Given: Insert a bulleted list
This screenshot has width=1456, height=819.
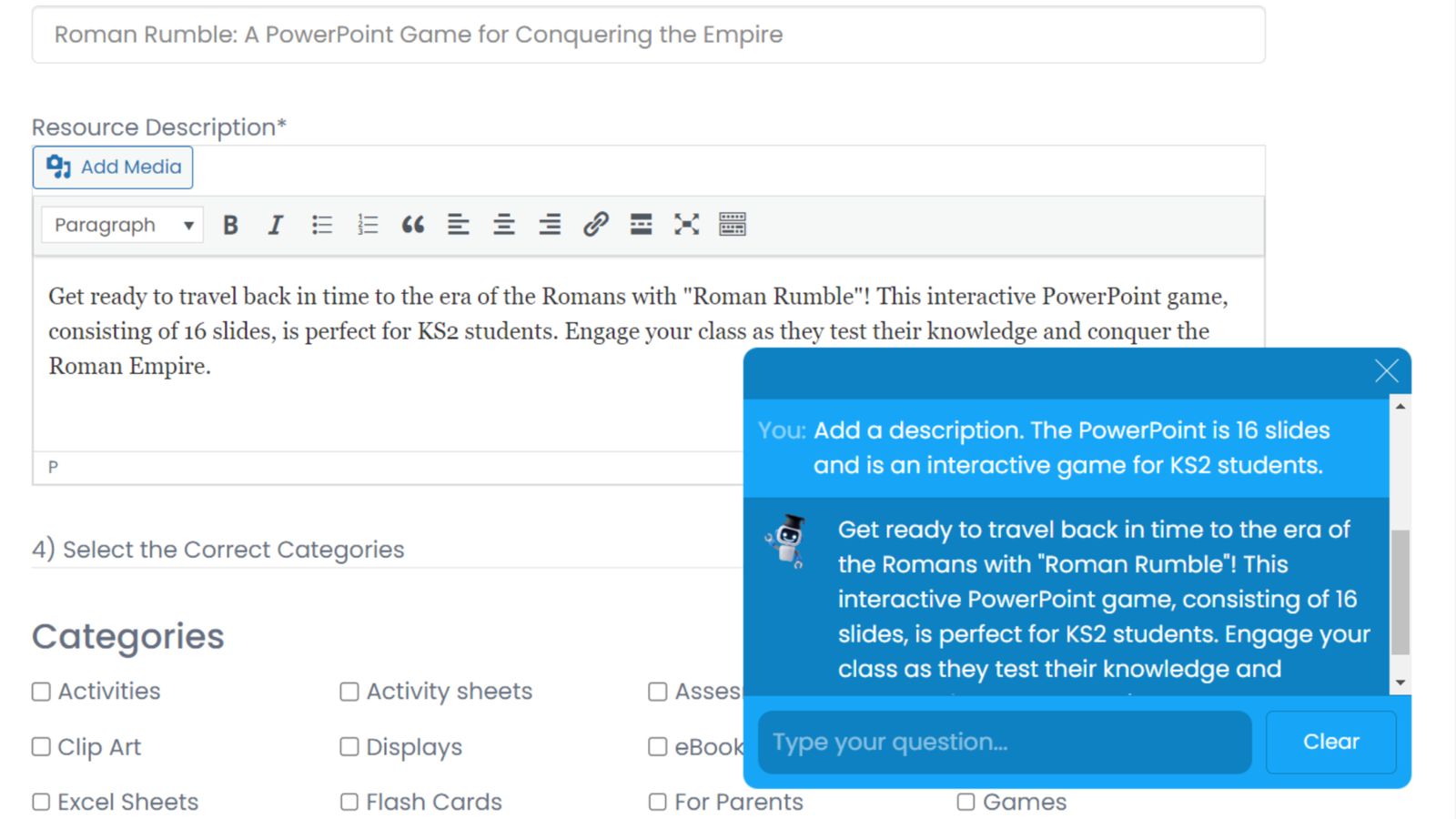Looking at the screenshot, I should click(x=321, y=225).
